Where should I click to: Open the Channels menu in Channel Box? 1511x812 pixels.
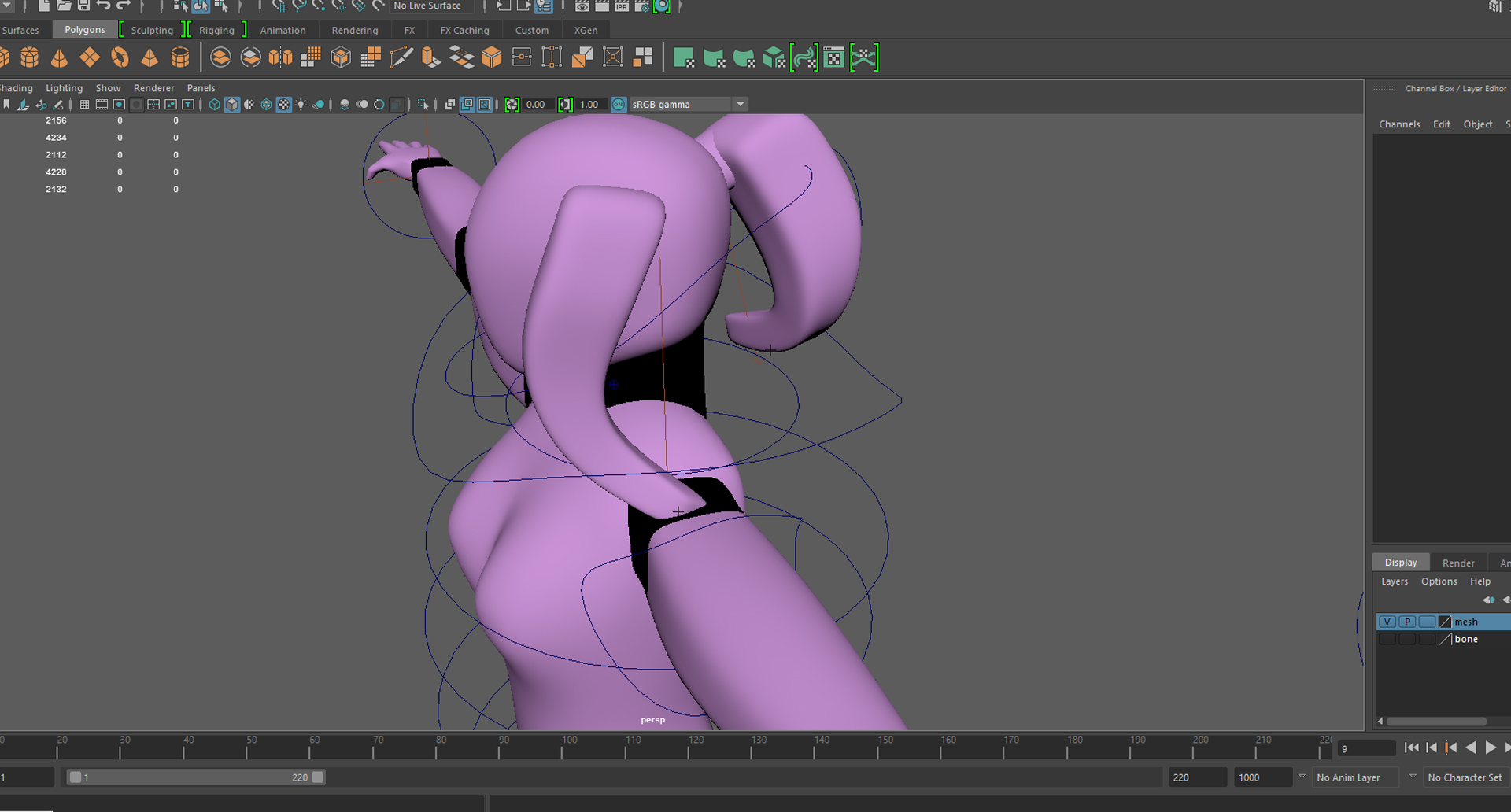coord(1399,124)
